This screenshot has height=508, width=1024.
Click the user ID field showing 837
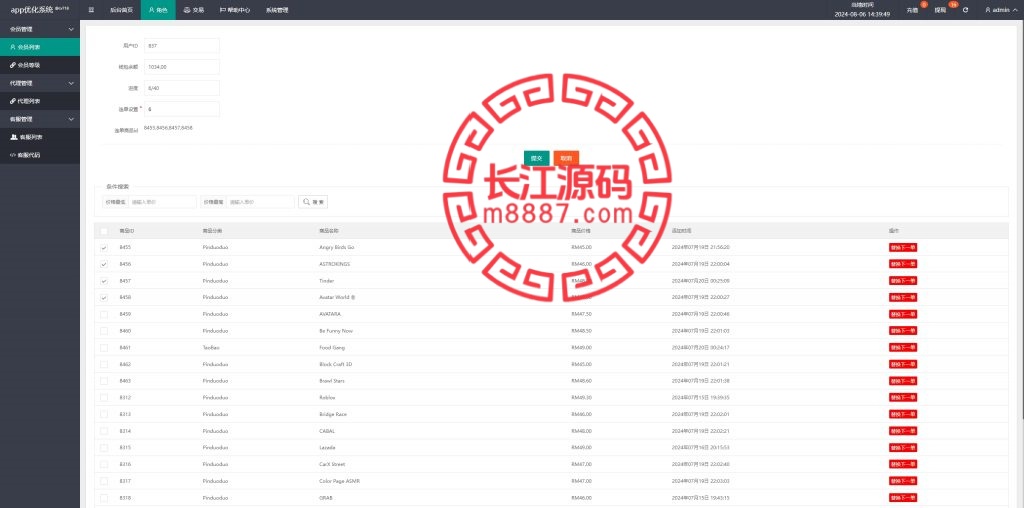(182, 46)
